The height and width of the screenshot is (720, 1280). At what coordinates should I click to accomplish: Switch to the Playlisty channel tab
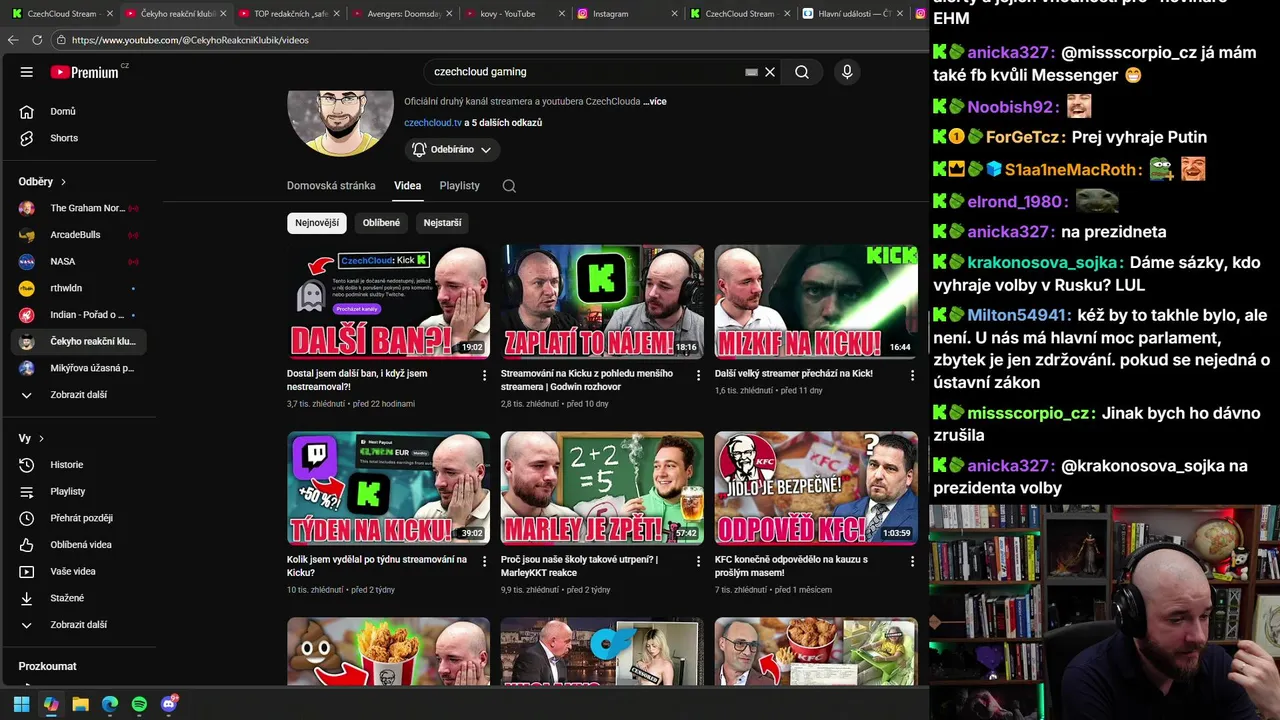pyautogui.click(x=460, y=186)
